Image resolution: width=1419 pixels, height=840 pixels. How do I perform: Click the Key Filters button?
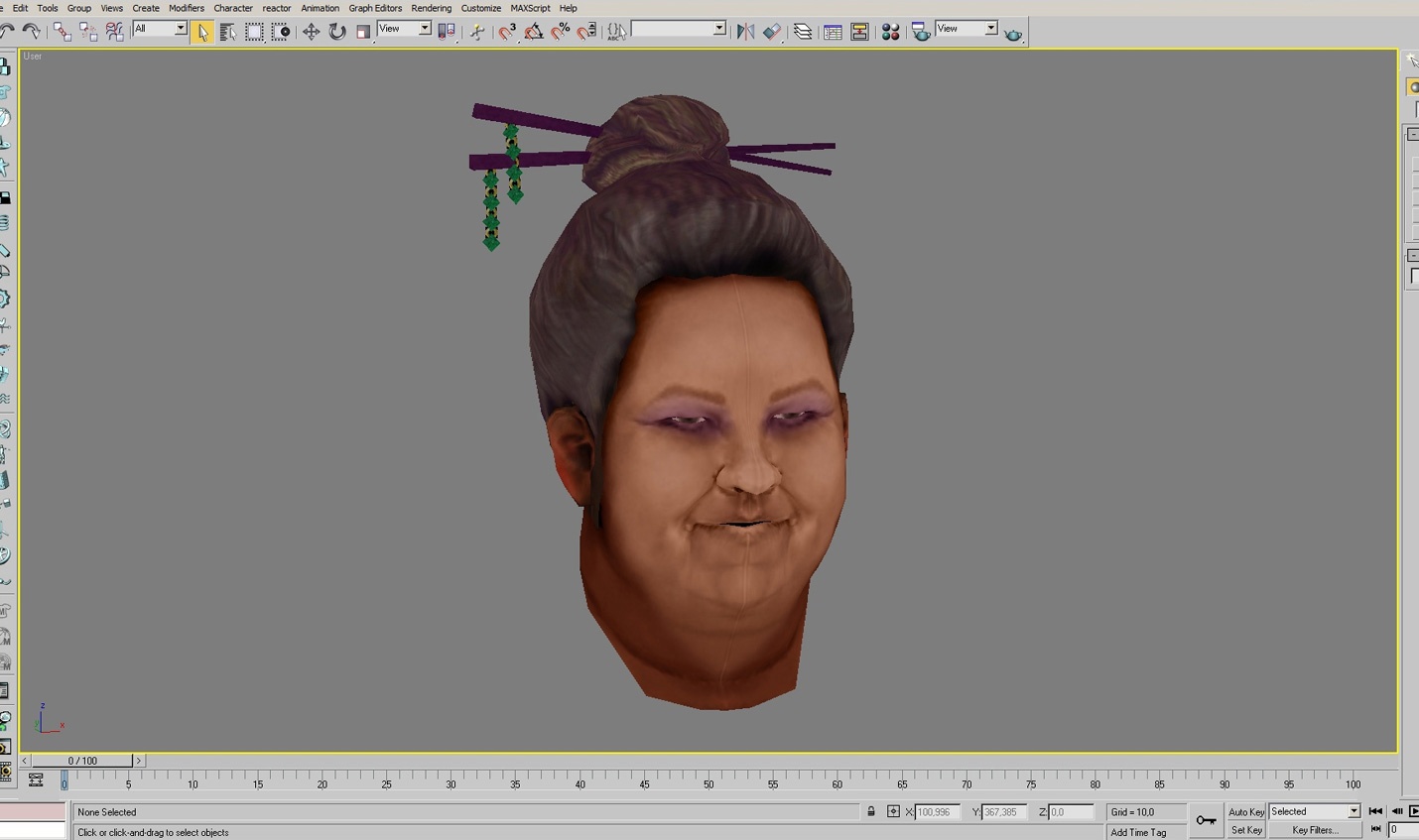[1314, 830]
